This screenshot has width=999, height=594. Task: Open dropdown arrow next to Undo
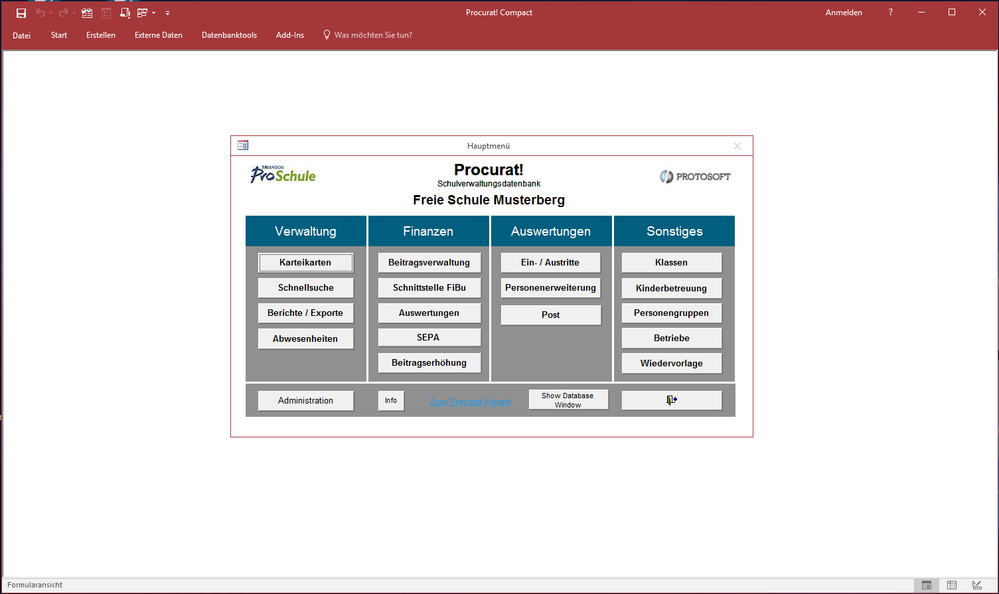51,13
